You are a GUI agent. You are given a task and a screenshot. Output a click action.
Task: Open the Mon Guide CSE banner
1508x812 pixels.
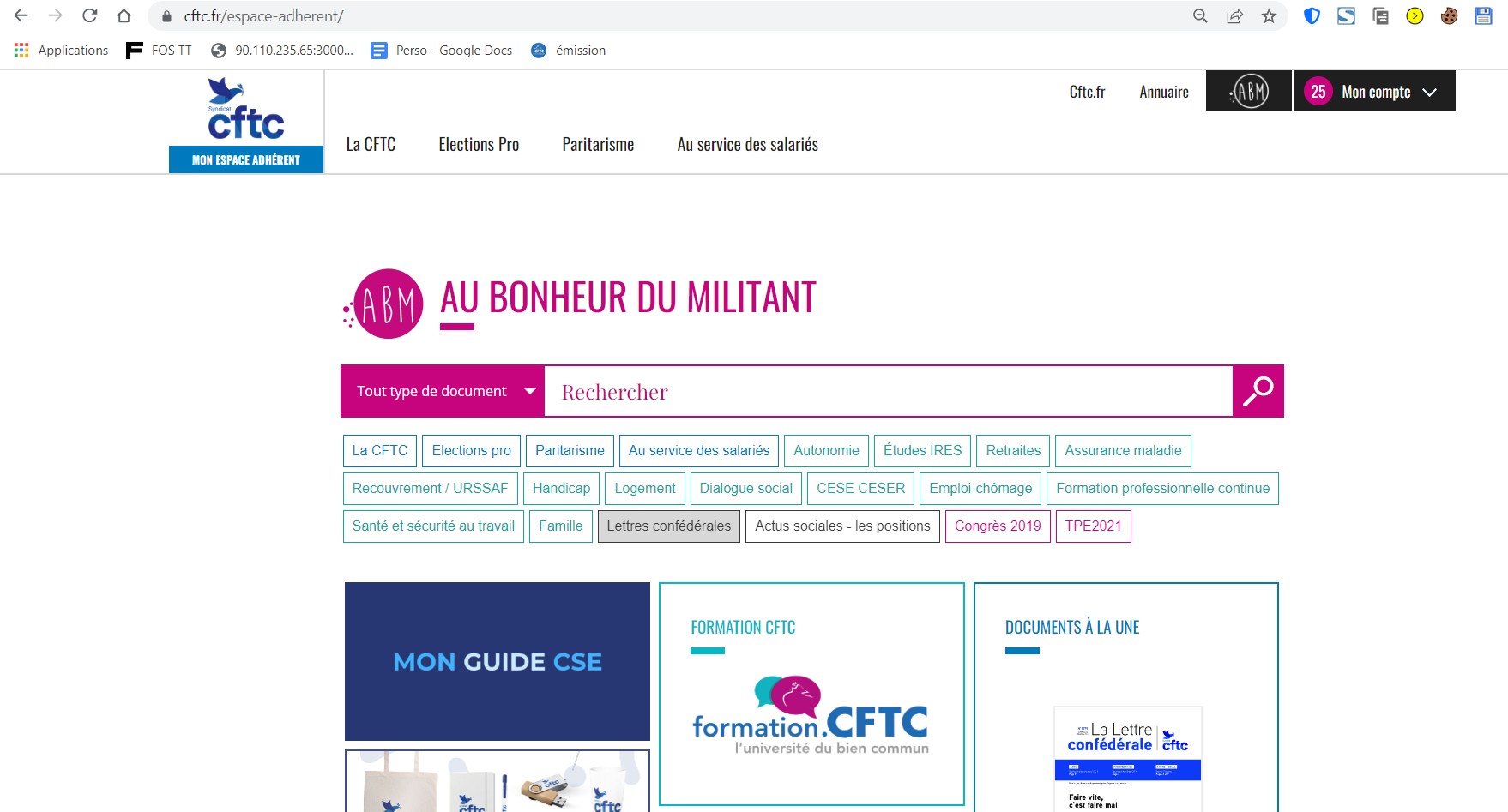[498, 661]
